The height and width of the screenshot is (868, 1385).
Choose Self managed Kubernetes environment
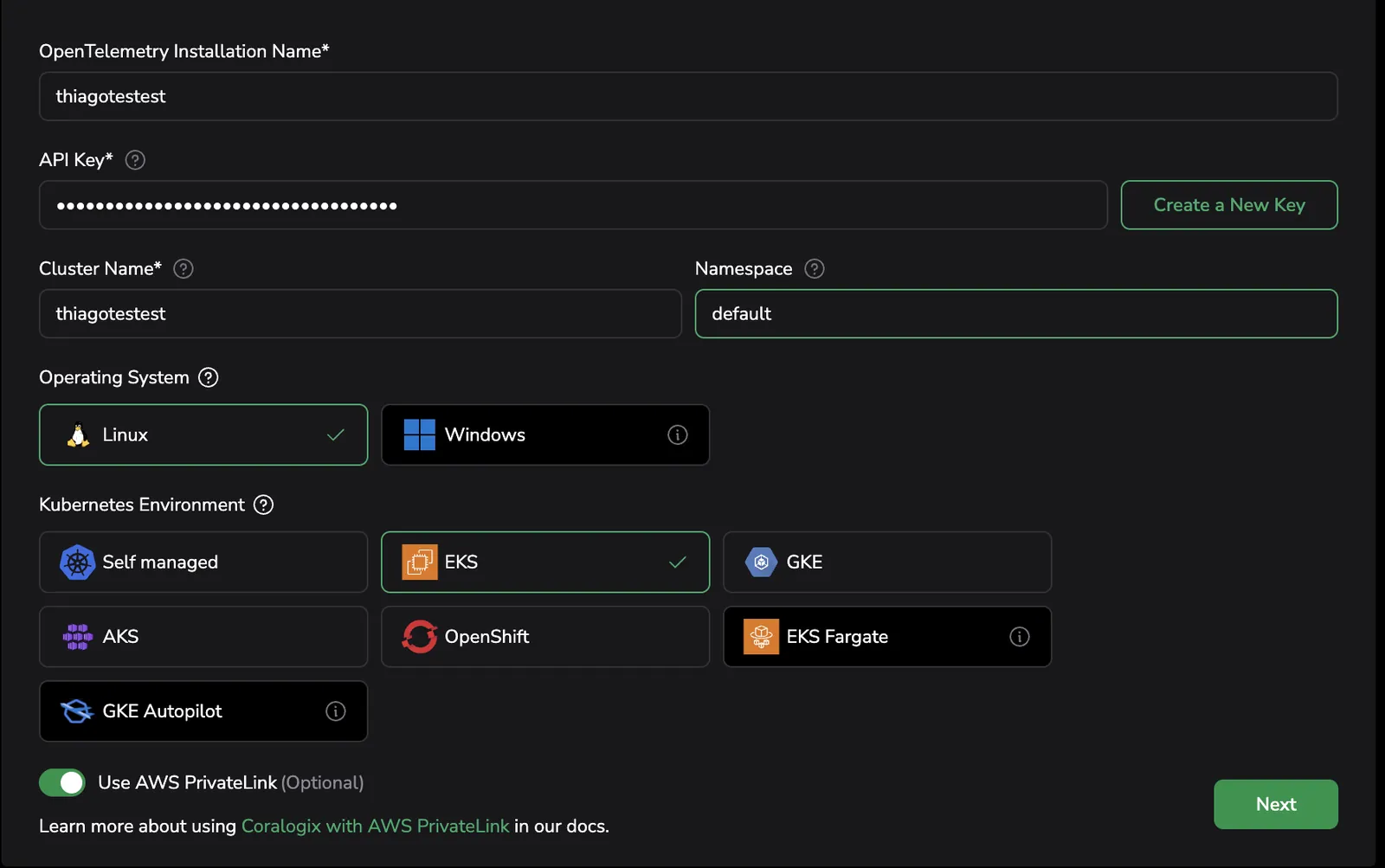point(203,563)
